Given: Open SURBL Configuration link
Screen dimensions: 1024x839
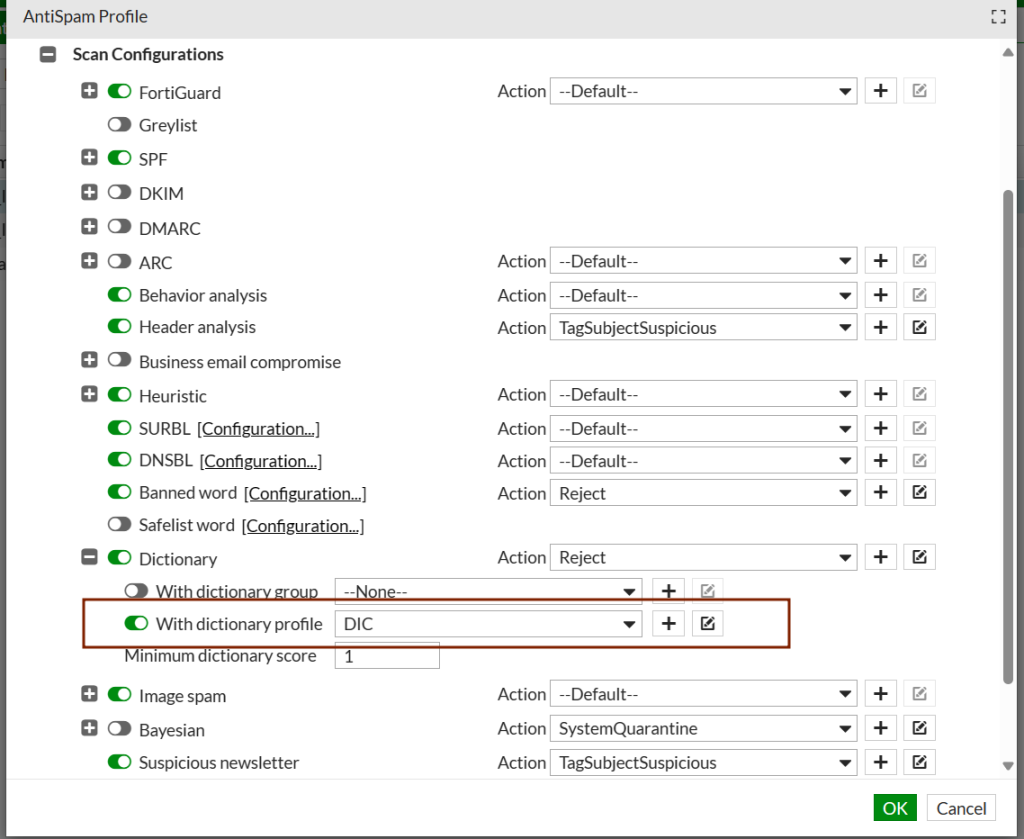Looking at the screenshot, I should pos(258,429).
